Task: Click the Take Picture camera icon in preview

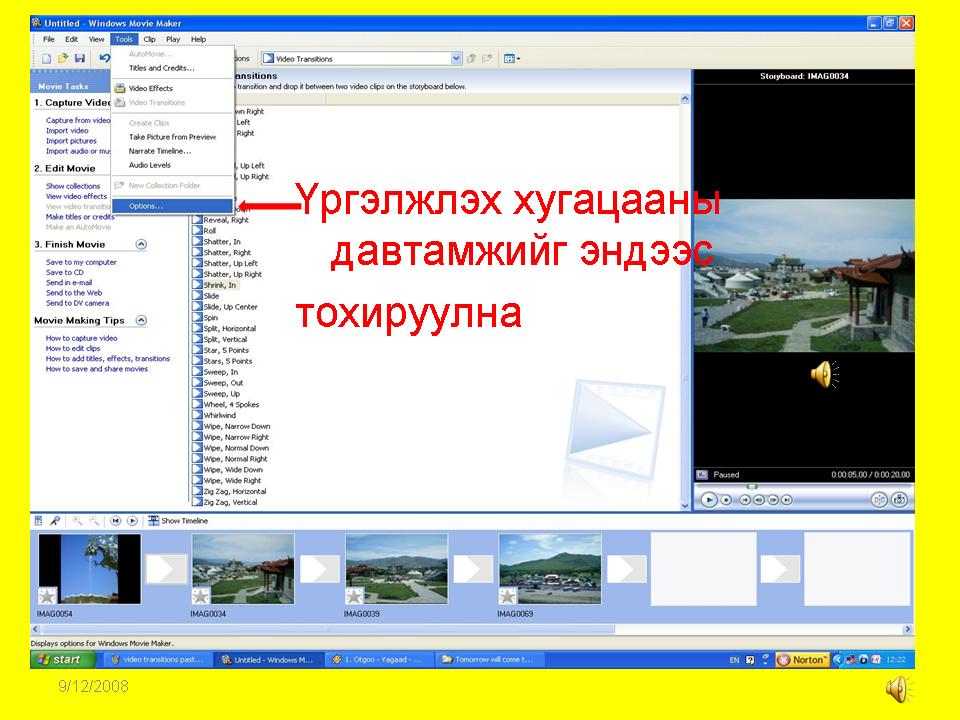Action: point(900,499)
